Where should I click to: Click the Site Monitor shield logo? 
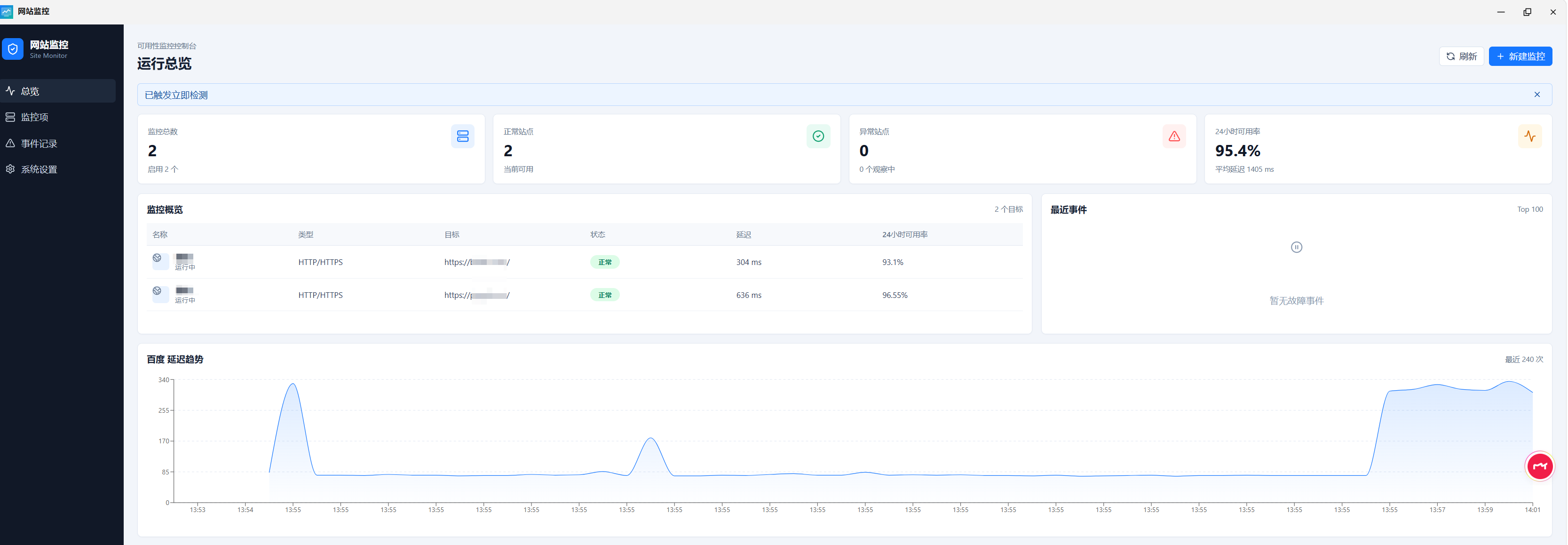pos(13,49)
